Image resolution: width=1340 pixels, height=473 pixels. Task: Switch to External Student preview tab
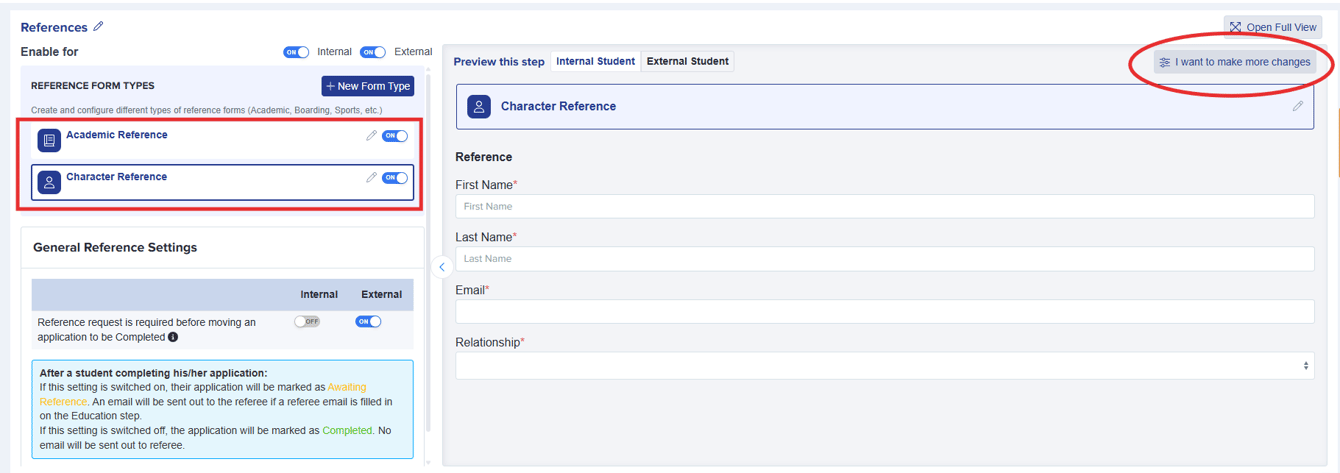pos(687,61)
